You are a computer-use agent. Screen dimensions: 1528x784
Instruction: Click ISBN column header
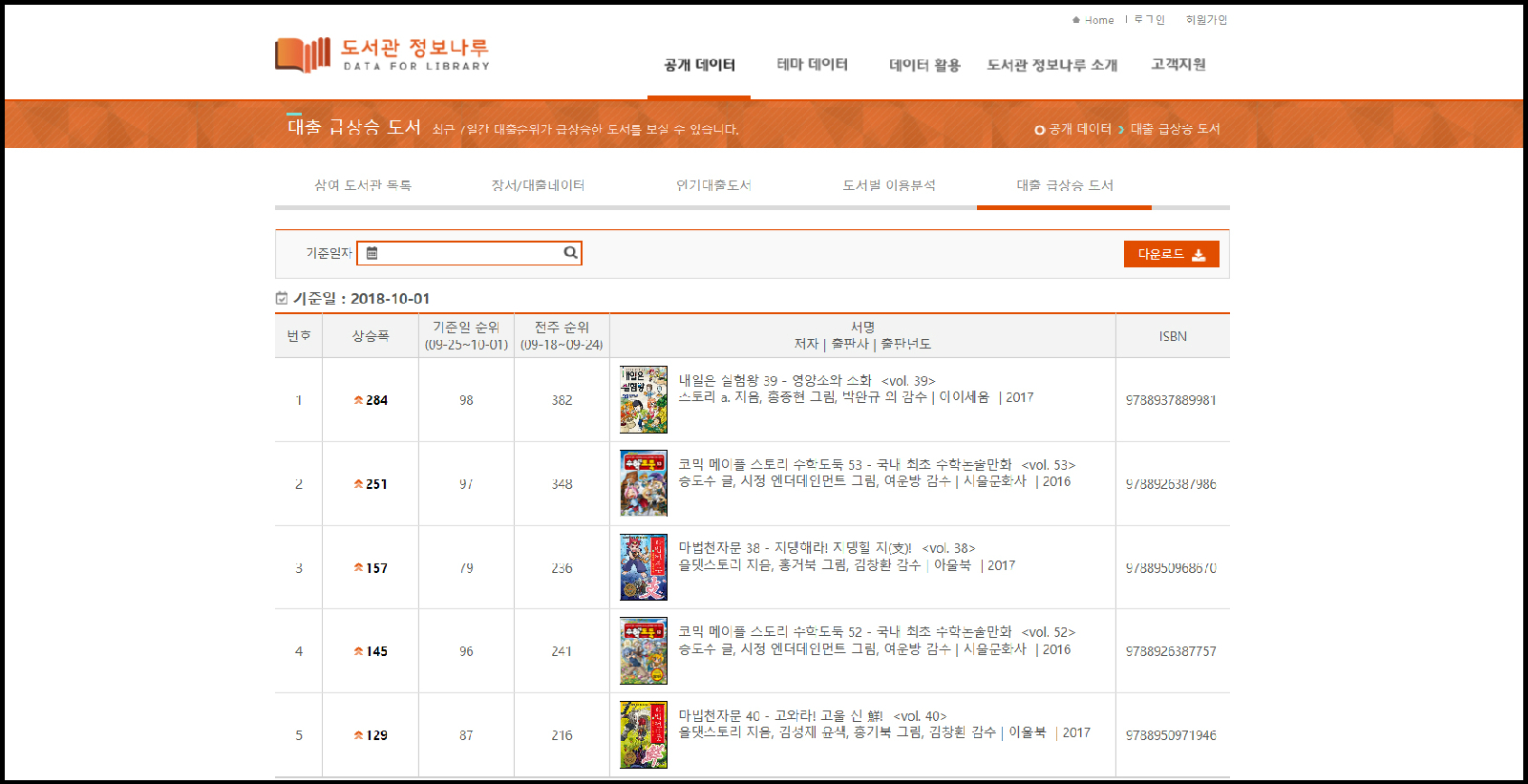pos(1173,336)
